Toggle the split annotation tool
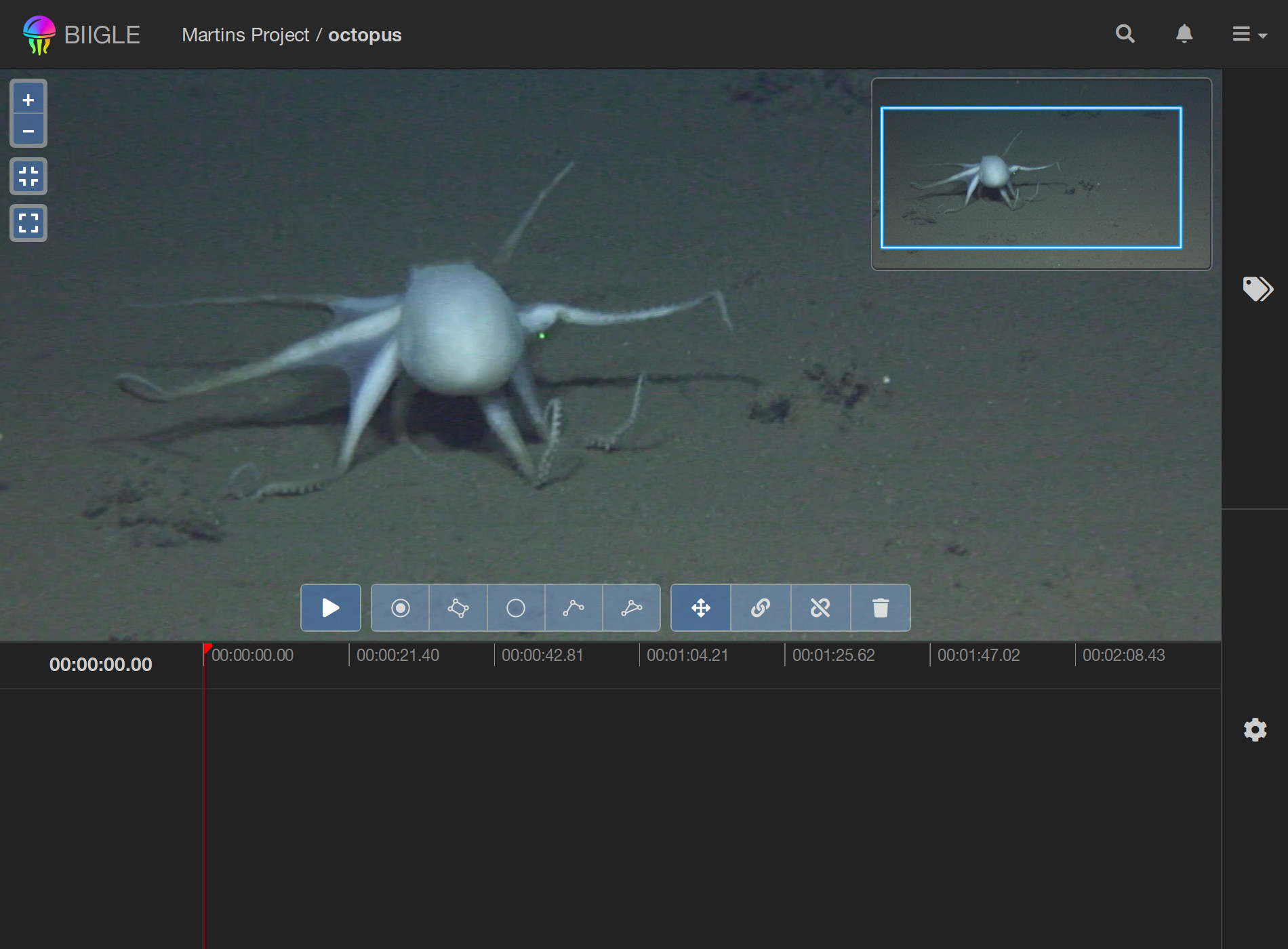Image resolution: width=1288 pixels, height=949 pixels. click(820, 607)
